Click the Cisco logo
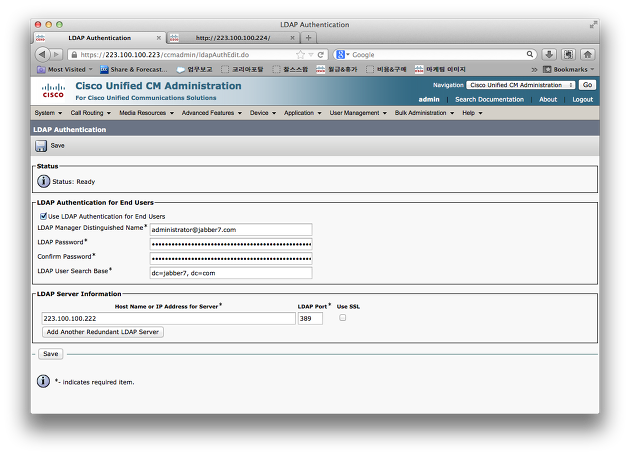Screen dimensions: 630x456 coord(53,91)
